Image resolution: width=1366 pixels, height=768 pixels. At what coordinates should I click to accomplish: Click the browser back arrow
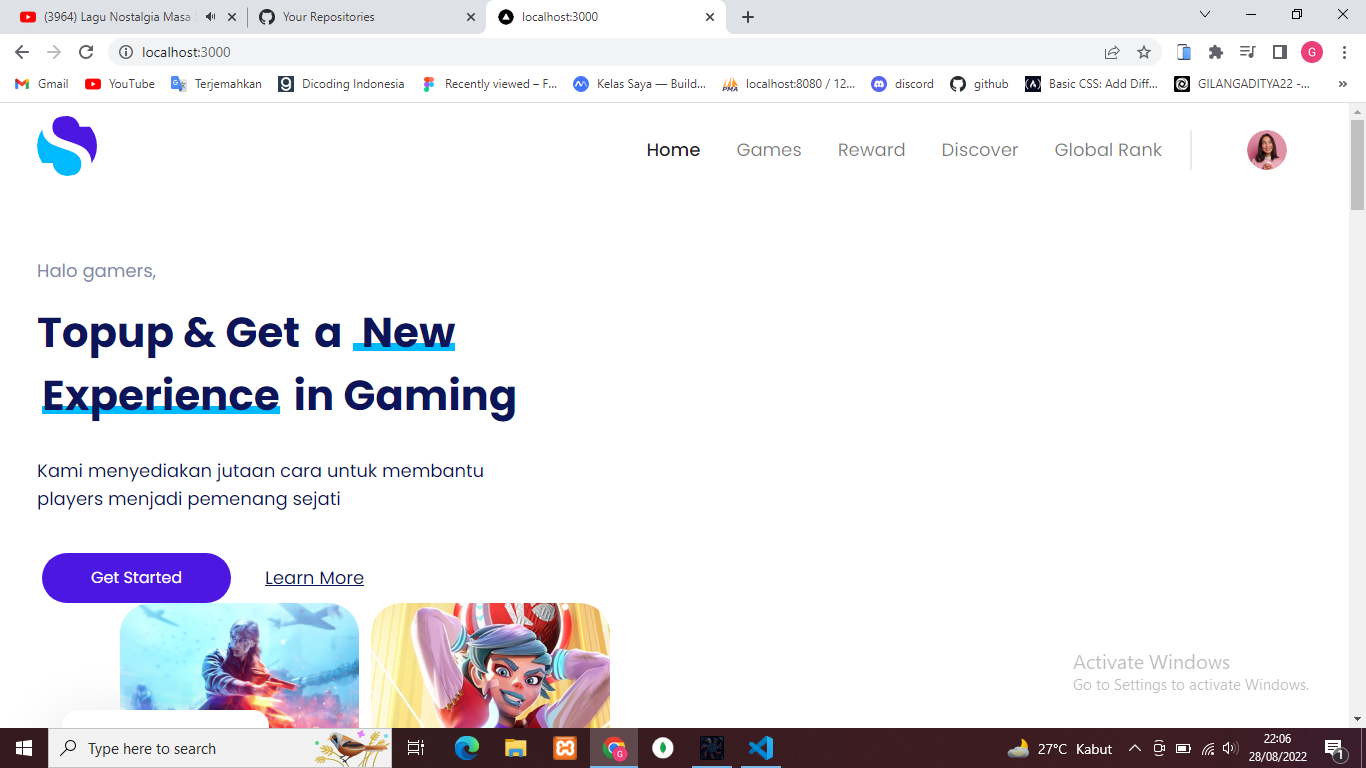click(x=20, y=52)
